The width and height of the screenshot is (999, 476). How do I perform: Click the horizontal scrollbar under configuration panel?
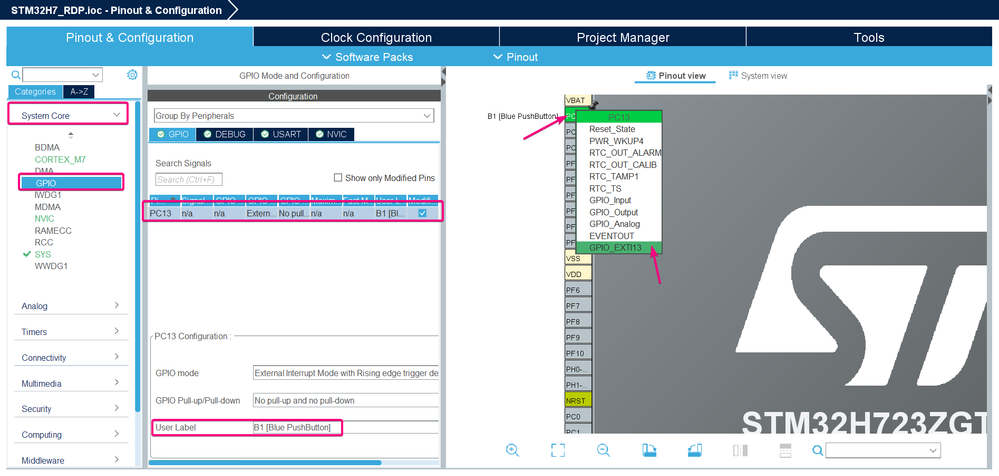point(265,463)
